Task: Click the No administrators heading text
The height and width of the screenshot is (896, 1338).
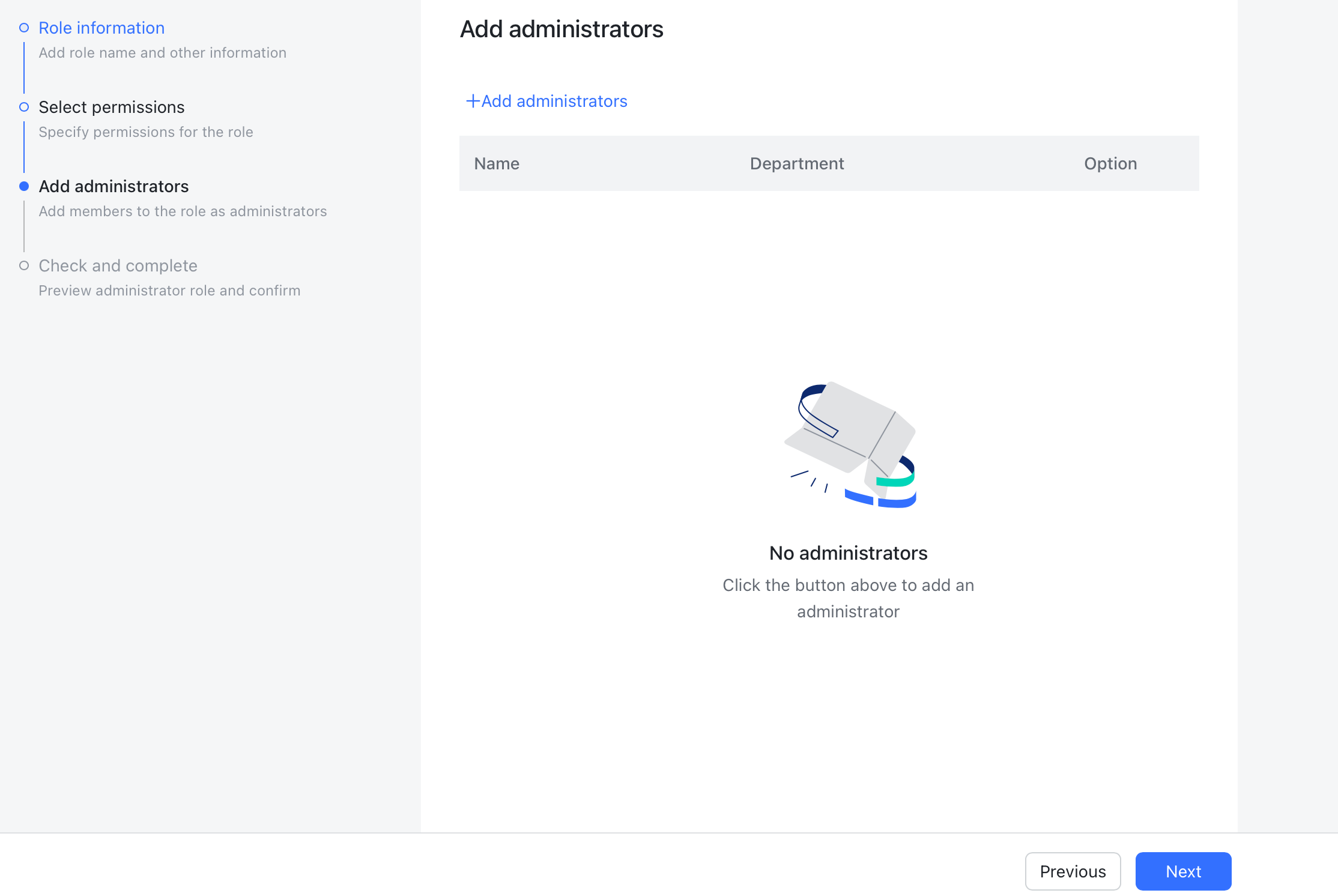Action: click(x=849, y=552)
